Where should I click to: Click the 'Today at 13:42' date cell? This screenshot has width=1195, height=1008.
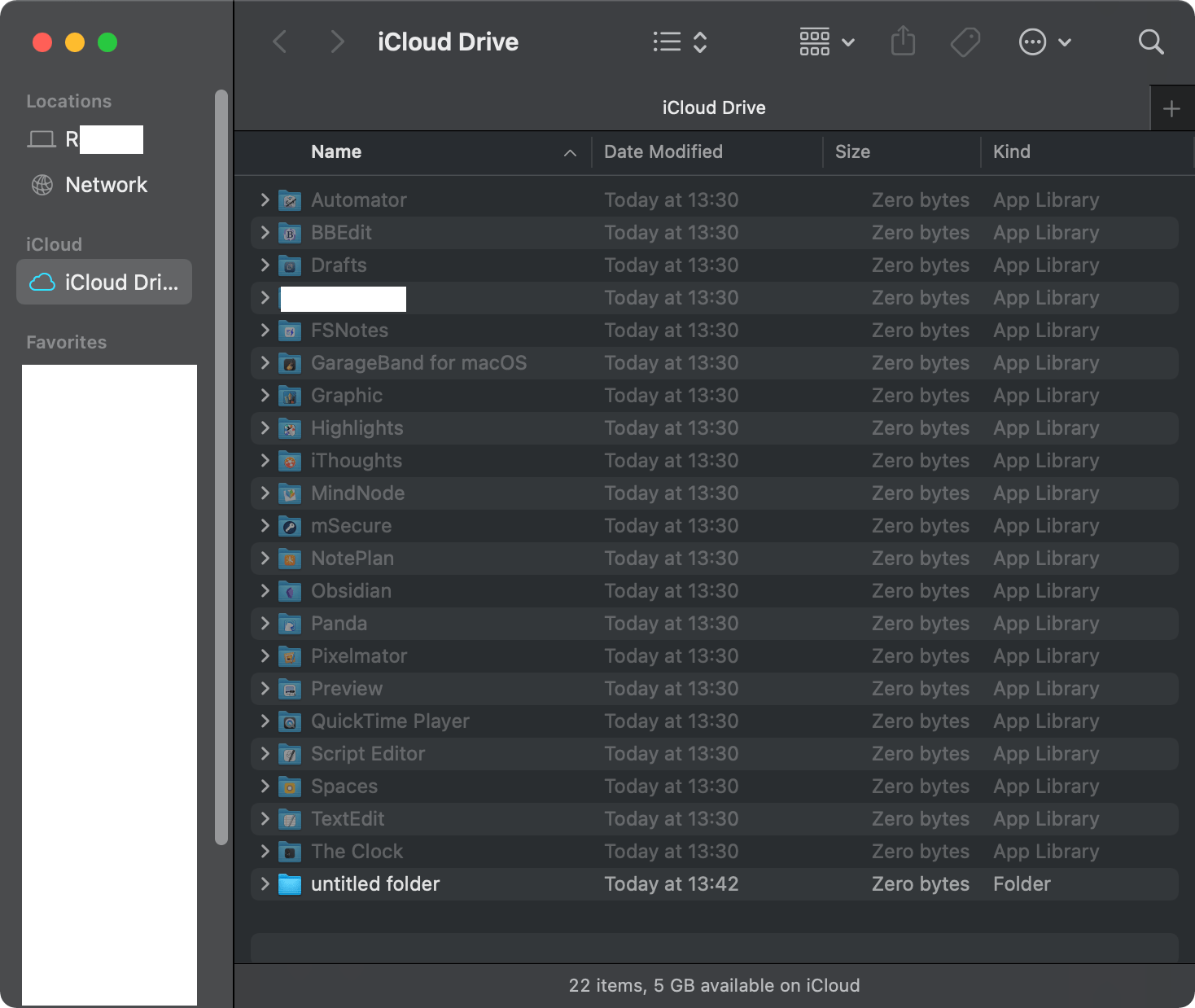(672, 883)
